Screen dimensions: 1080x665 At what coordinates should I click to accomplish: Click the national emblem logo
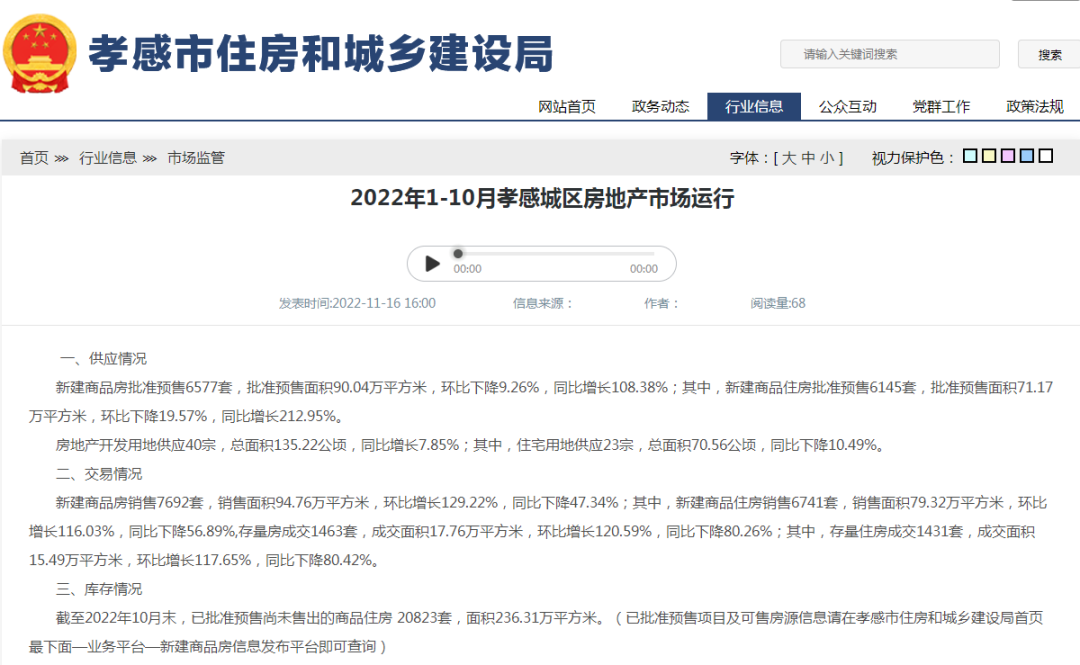(x=40, y=54)
